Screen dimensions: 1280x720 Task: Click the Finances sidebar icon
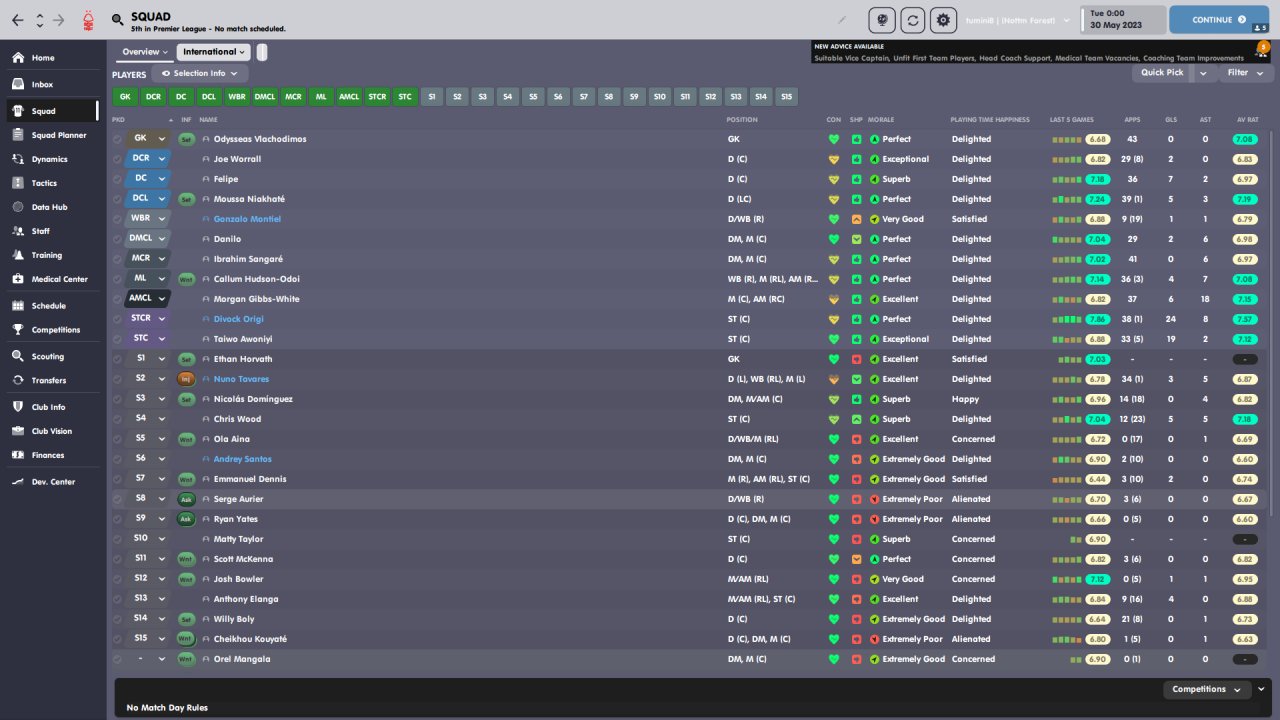pyautogui.click(x=18, y=455)
